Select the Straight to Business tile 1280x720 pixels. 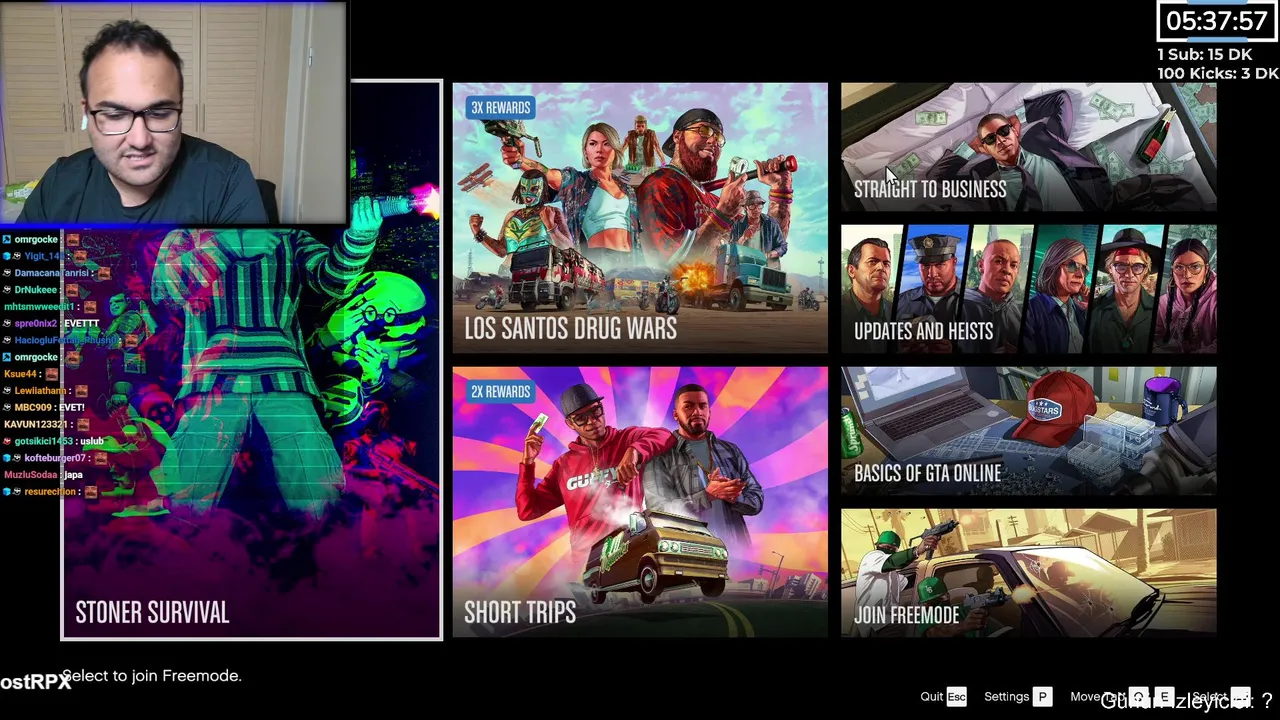(1028, 147)
